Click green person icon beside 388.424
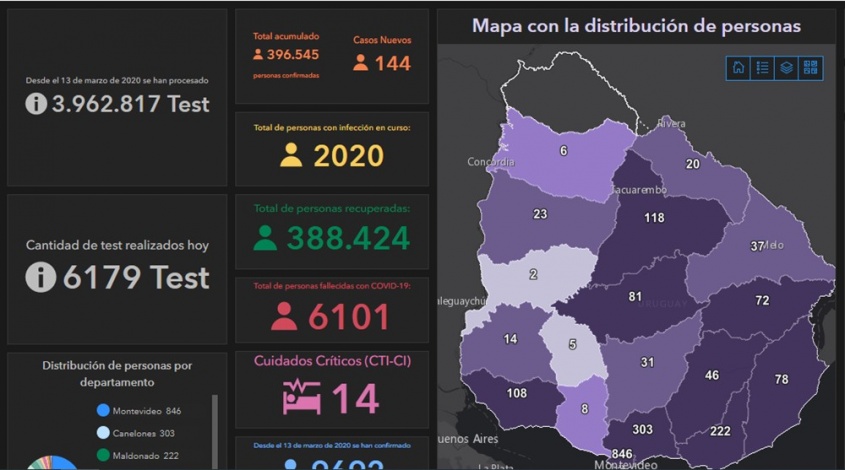 coord(265,238)
